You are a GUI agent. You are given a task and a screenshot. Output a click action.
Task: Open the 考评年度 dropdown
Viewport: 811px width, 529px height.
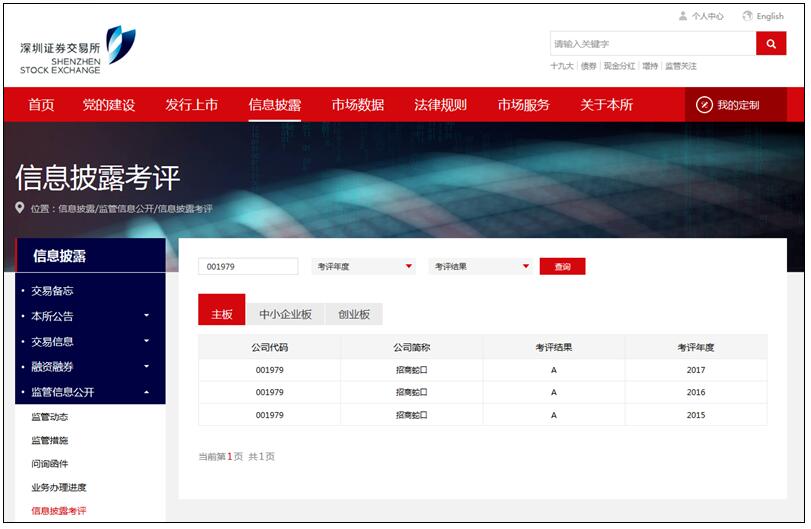(364, 266)
